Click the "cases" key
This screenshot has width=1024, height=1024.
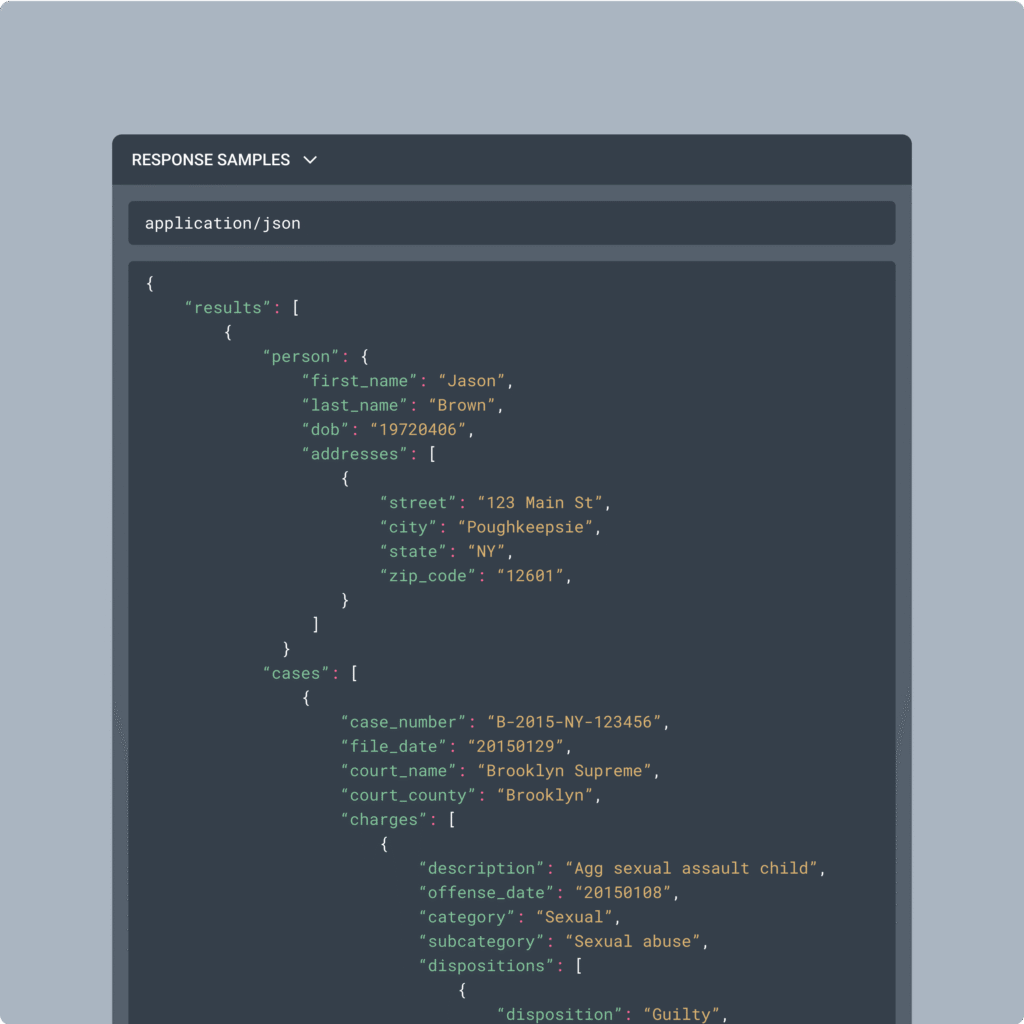pos(296,673)
